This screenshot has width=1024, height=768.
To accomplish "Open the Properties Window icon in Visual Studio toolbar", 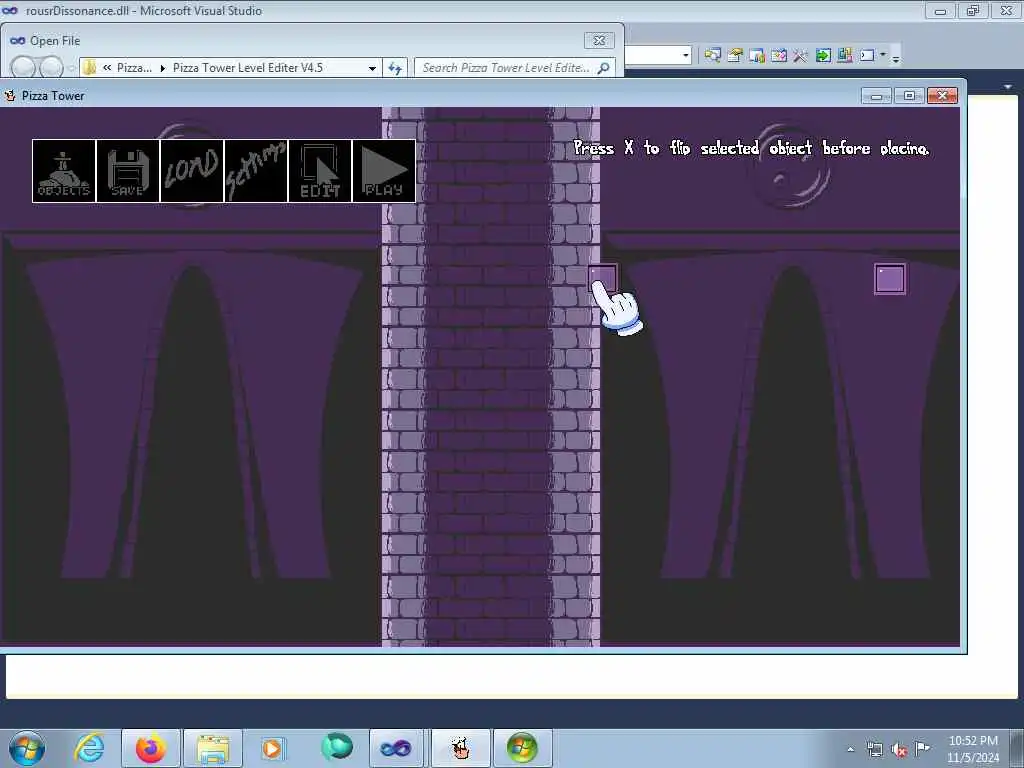I will tap(735, 56).
